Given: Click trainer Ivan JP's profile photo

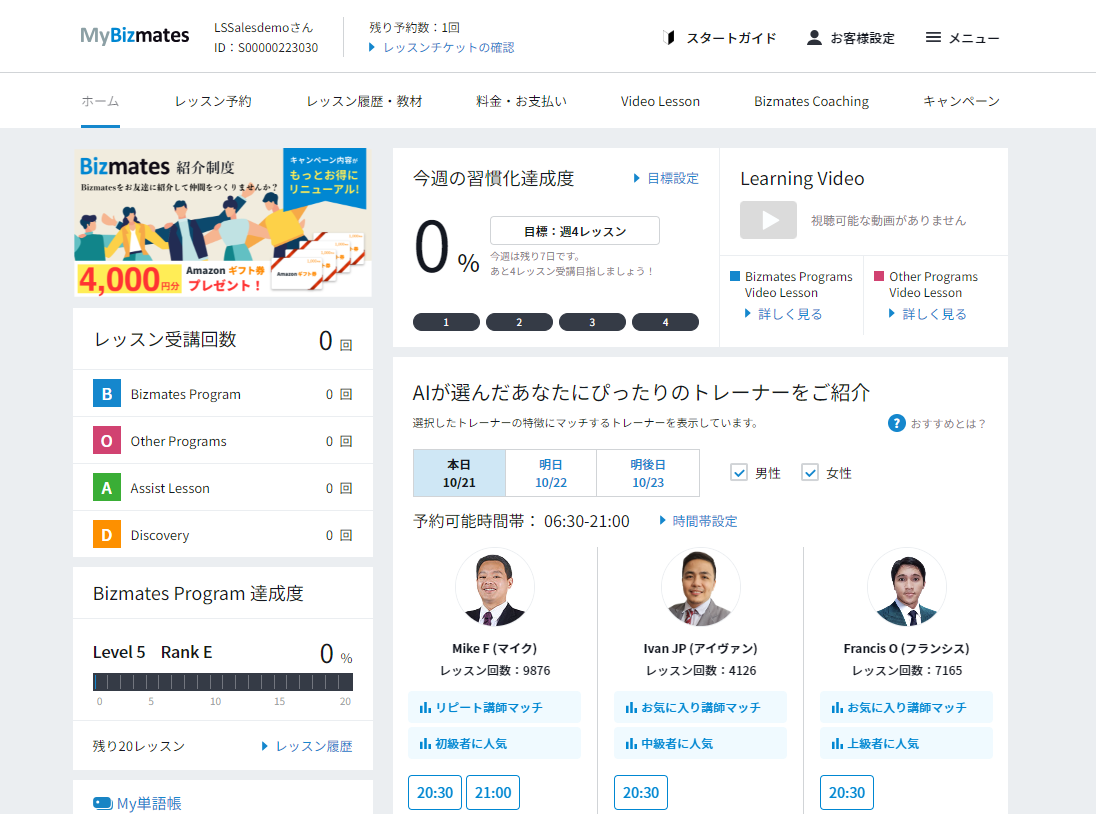Looking at the screenshot, I should click(x=700, y=587).
